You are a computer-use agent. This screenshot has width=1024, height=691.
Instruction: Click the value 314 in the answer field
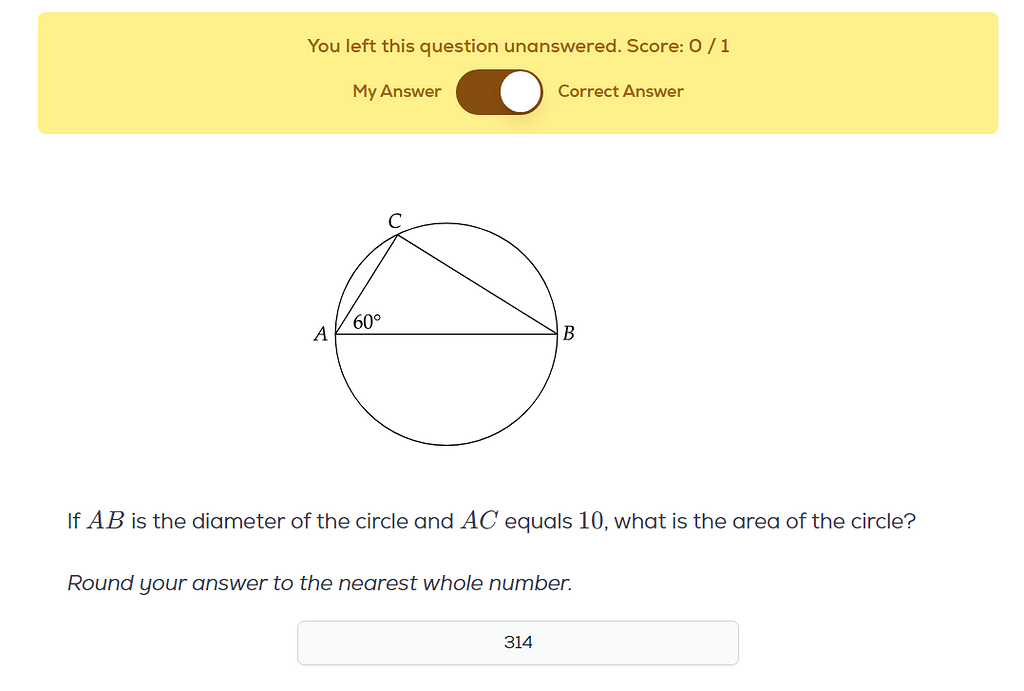(x=517, y=643)
